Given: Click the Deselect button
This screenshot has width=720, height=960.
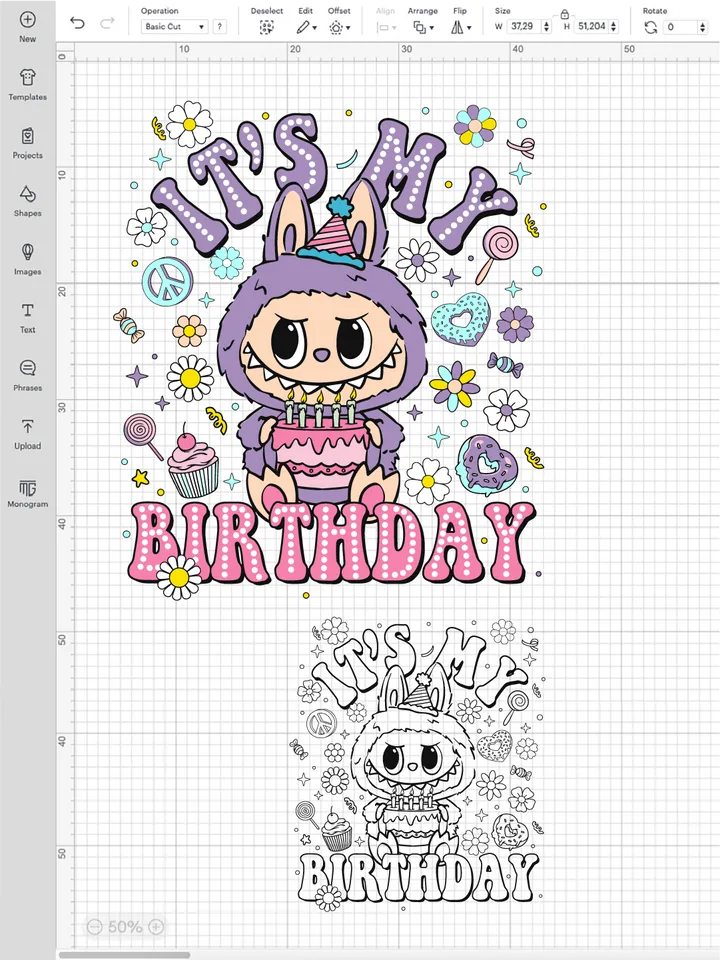Looking at the screenshot, I should [x=266, y=28].
